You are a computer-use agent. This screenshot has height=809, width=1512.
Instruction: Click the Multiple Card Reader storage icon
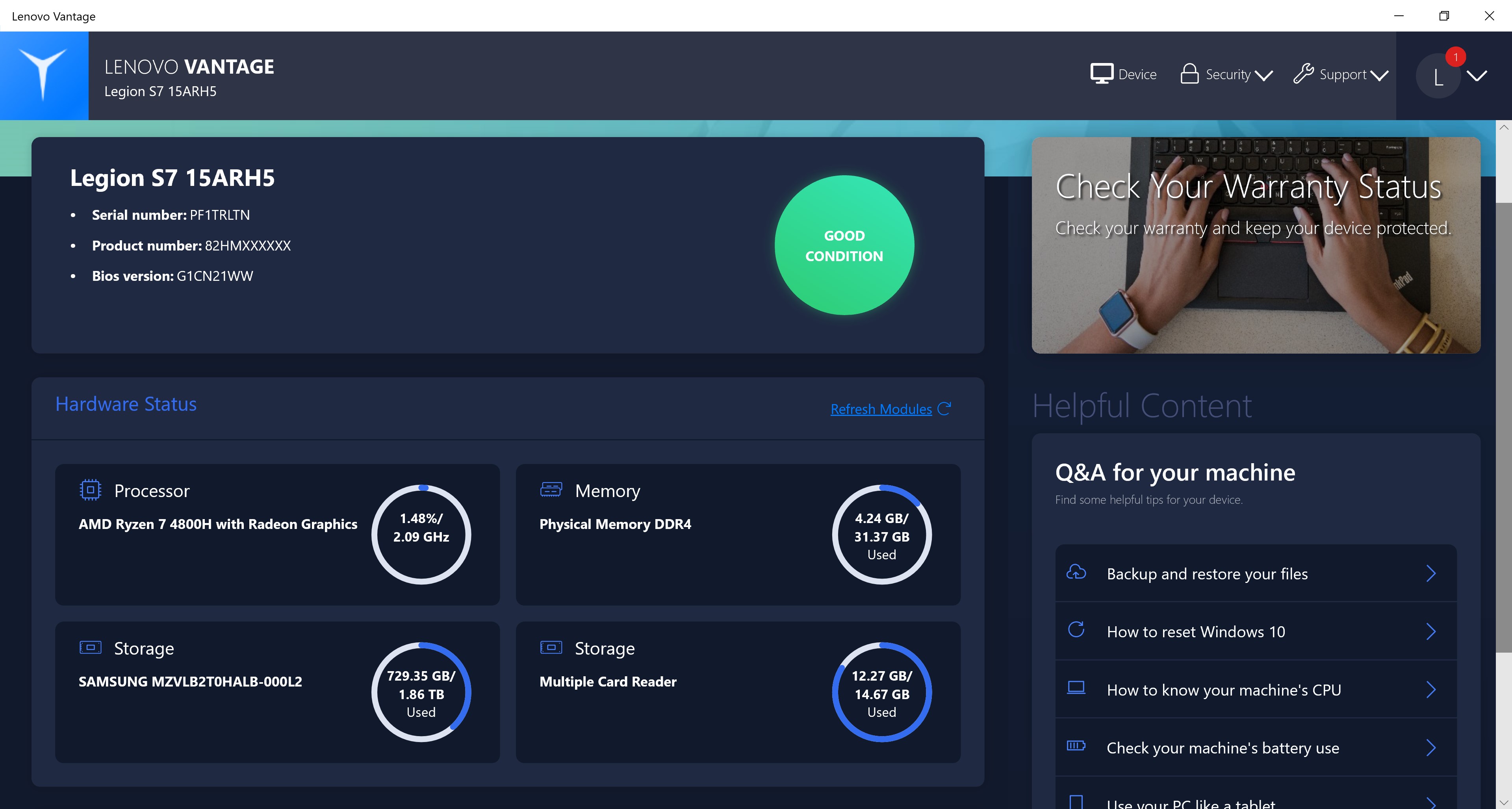tap(551, 647)
